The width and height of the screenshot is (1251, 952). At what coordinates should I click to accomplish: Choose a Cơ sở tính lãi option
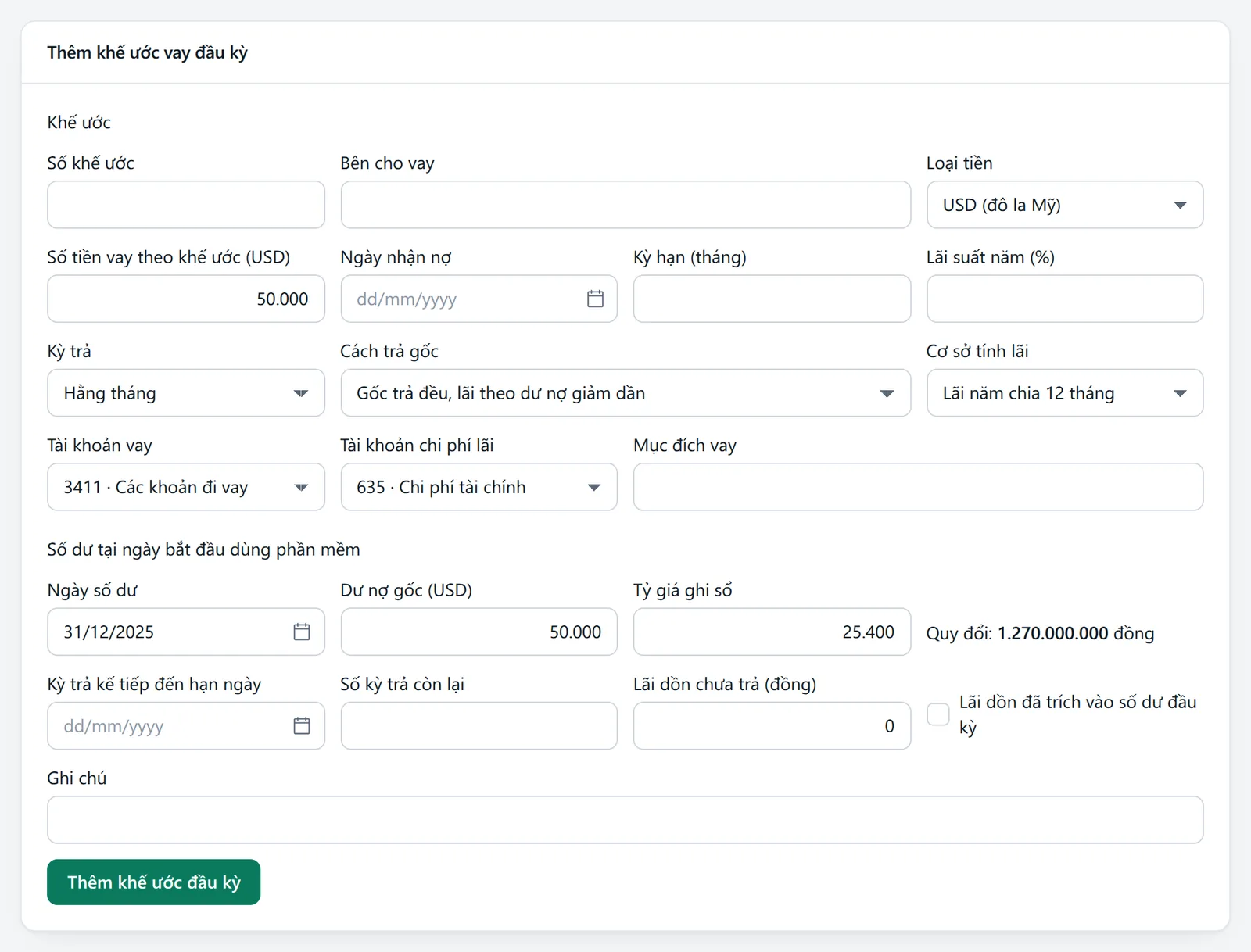tap(1065, 393)
